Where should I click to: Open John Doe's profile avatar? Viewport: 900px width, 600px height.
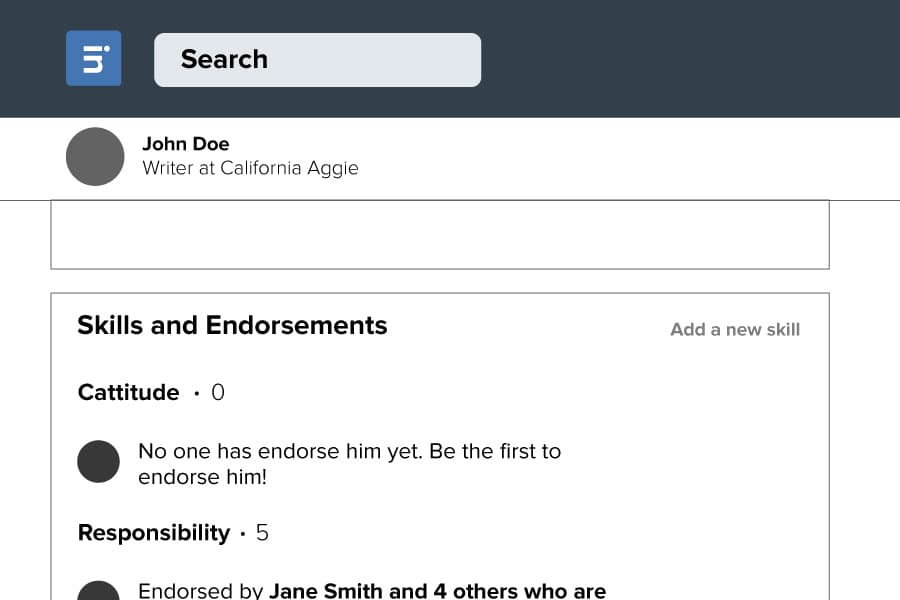coord(95,156)
